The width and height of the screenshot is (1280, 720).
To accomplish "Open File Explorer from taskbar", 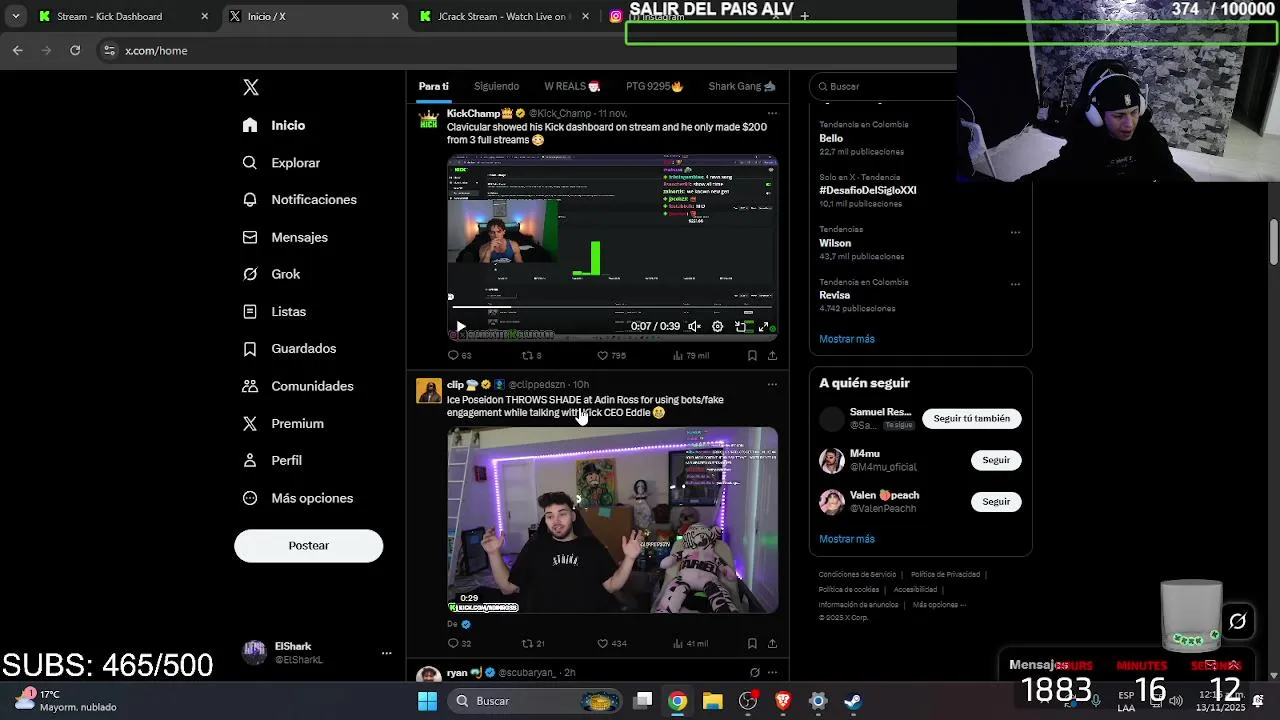I will click(712, 701).
